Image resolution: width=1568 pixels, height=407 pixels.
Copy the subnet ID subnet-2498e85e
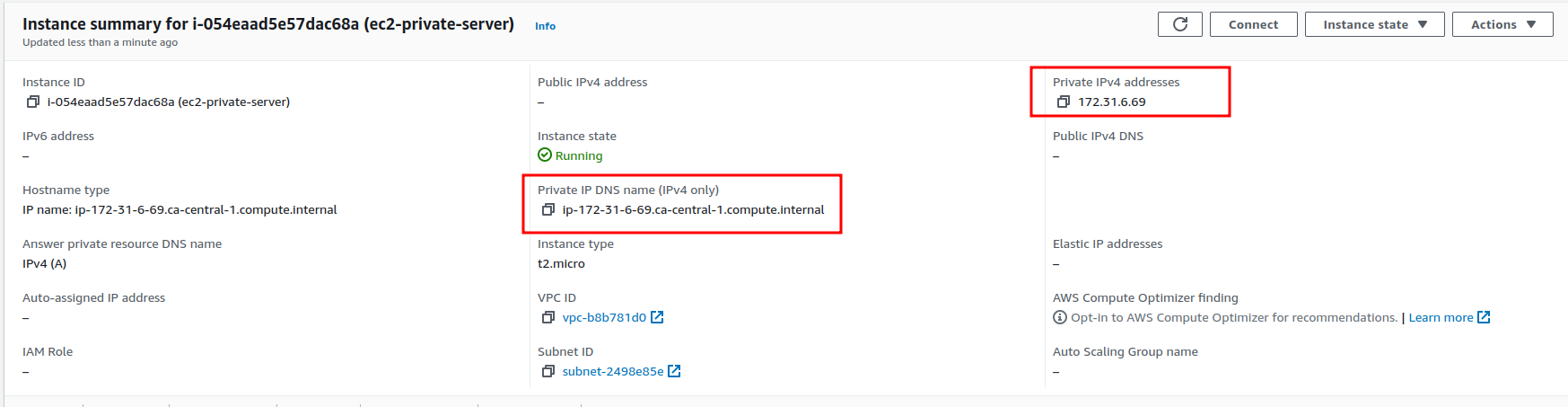548,371
